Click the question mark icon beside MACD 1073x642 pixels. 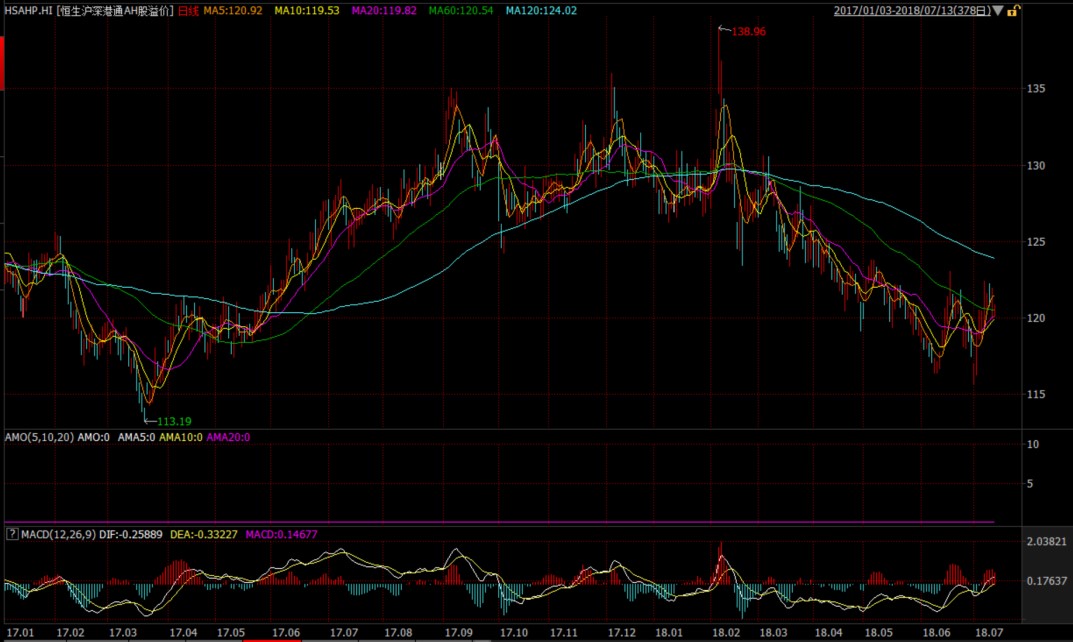click(12, 535)
